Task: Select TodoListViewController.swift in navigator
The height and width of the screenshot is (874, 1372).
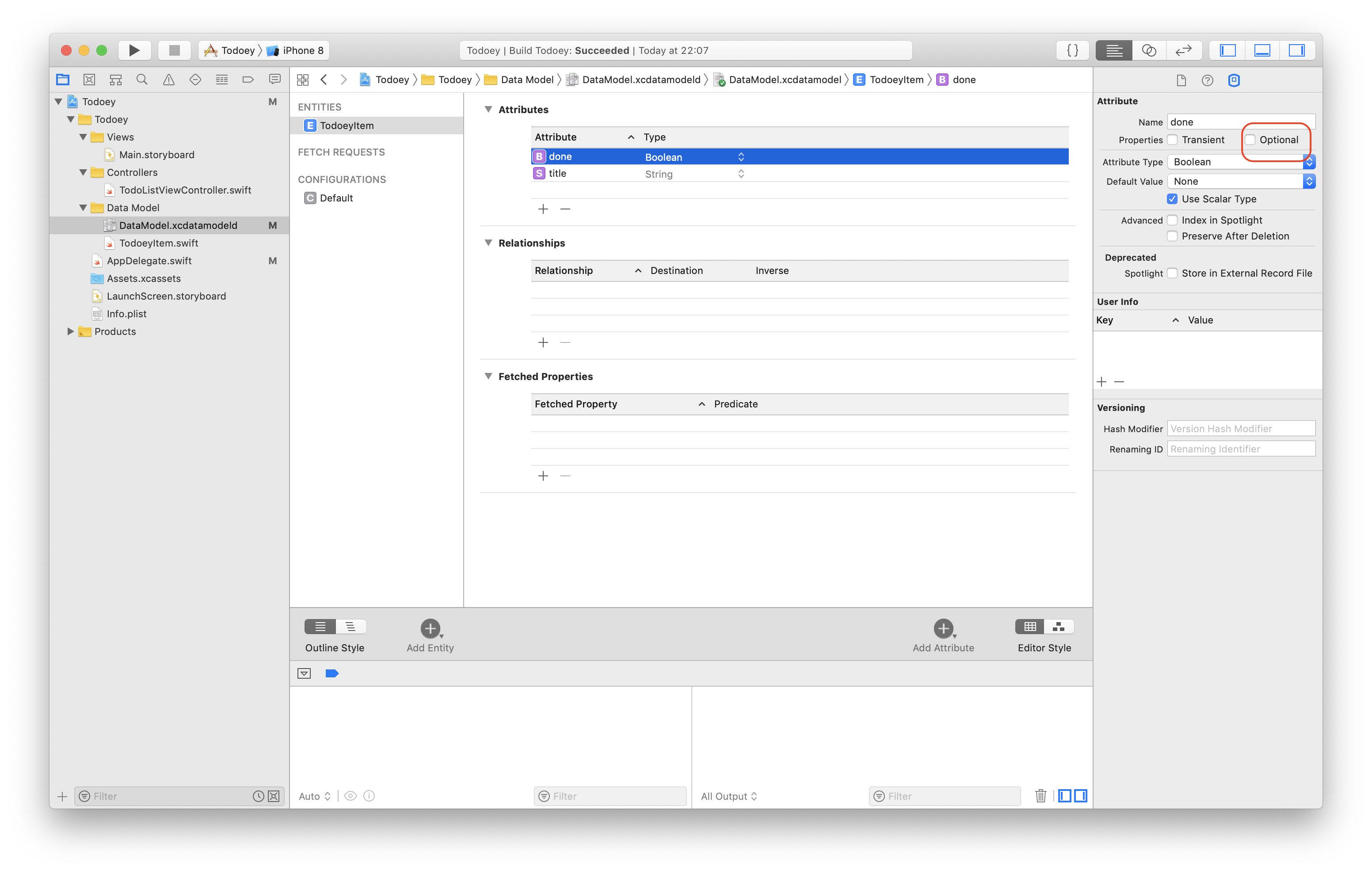Action: pyautogui.click(x=185, y=190)
